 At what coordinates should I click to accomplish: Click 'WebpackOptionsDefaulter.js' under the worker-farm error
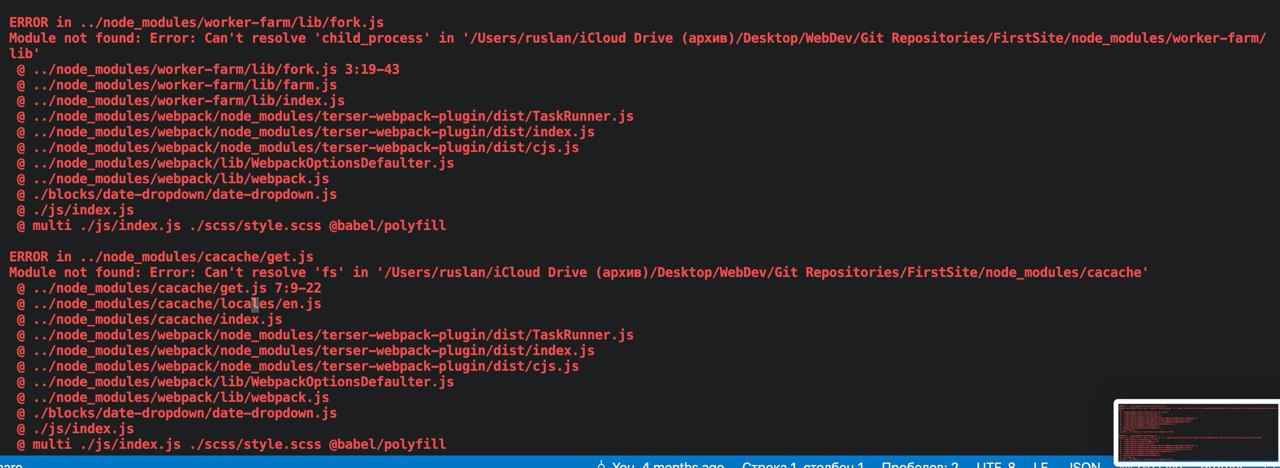pos(235,163)
